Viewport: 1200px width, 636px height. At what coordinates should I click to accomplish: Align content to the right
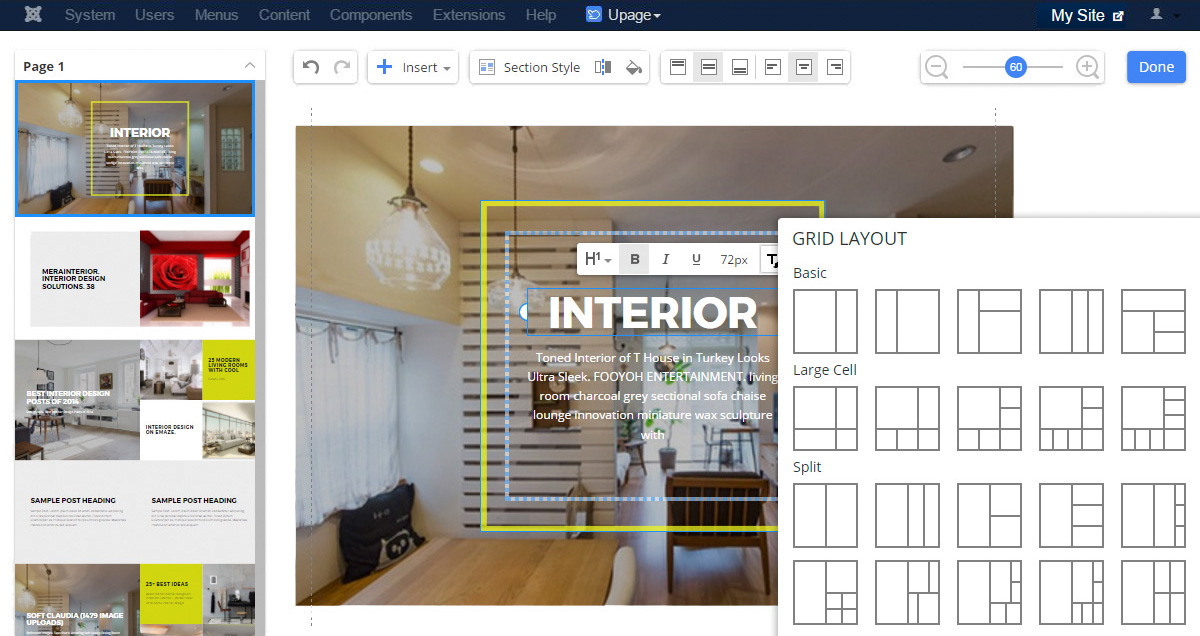click(x=834, y=67)
